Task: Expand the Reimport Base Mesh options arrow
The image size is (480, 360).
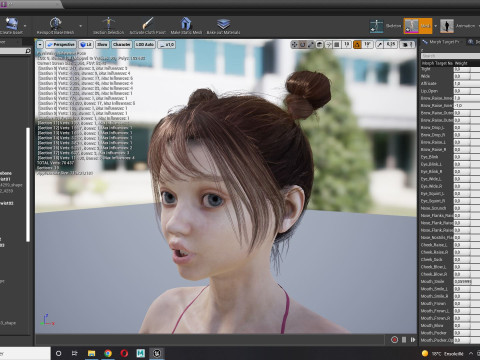Action: 80,26
